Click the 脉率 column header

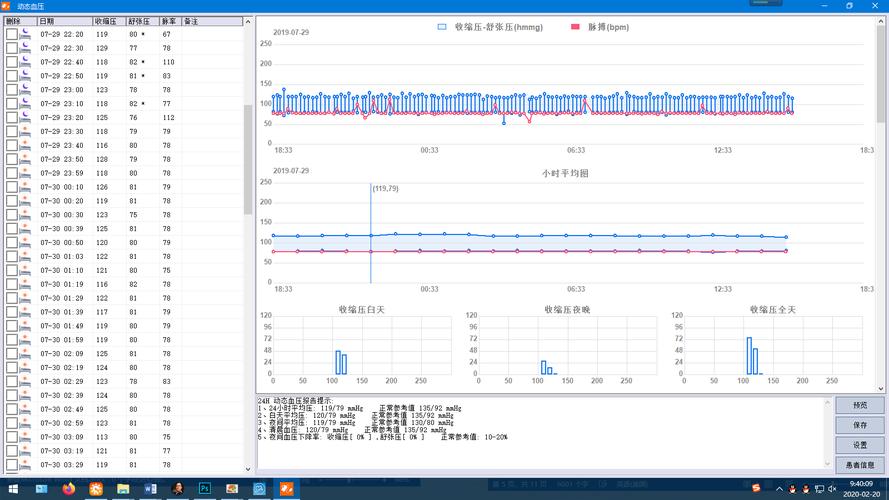click(x=171, y=21)
